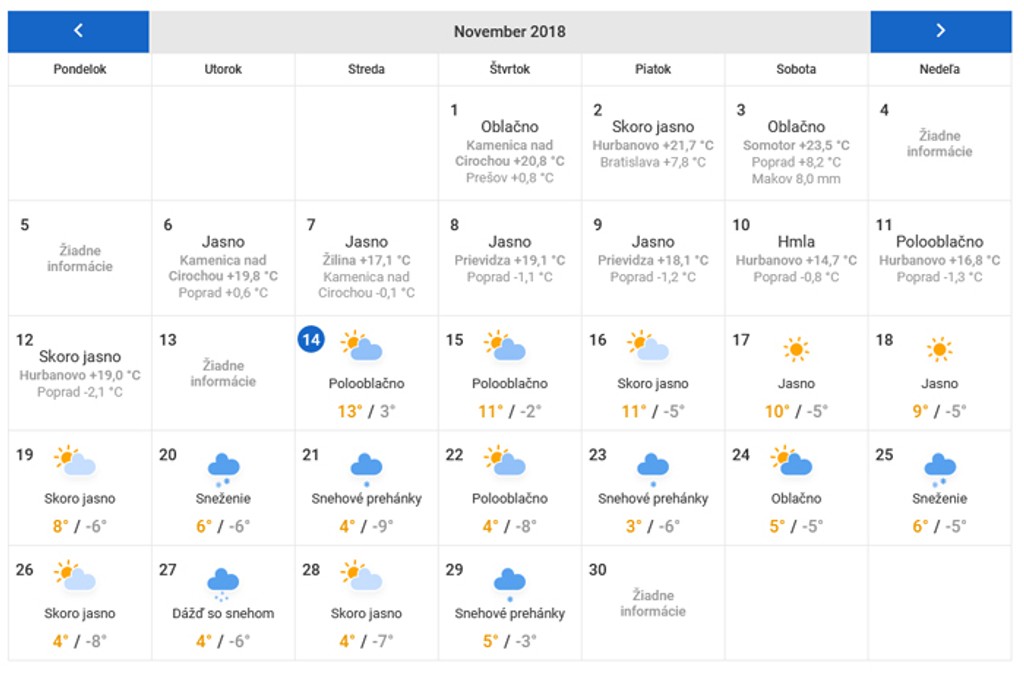The width and height of the screenshot is (1024, 673).
Task: Click the snow showers icon on November 29
Action: (510, 580)
